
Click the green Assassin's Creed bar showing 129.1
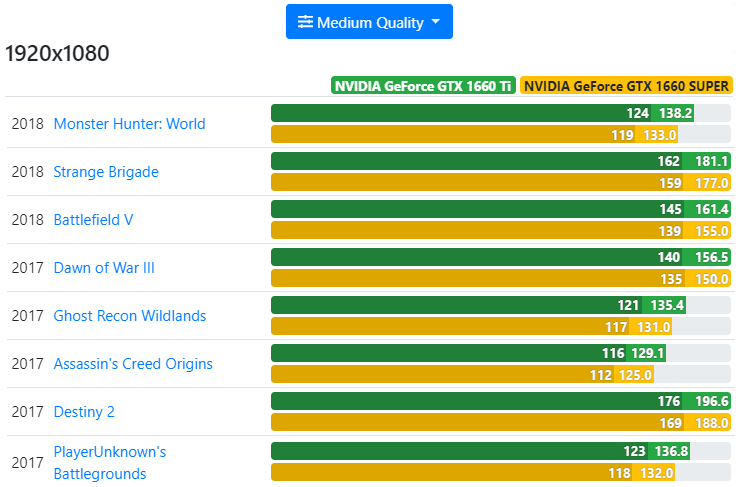tap(468, 353)
